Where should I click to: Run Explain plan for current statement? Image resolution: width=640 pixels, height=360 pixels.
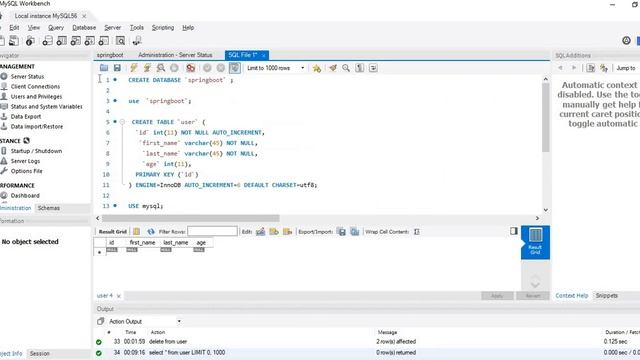(x=161, y=68)
